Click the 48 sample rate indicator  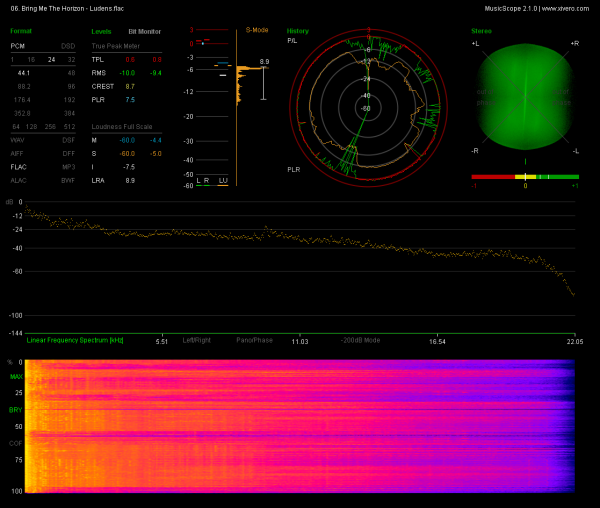72,73
